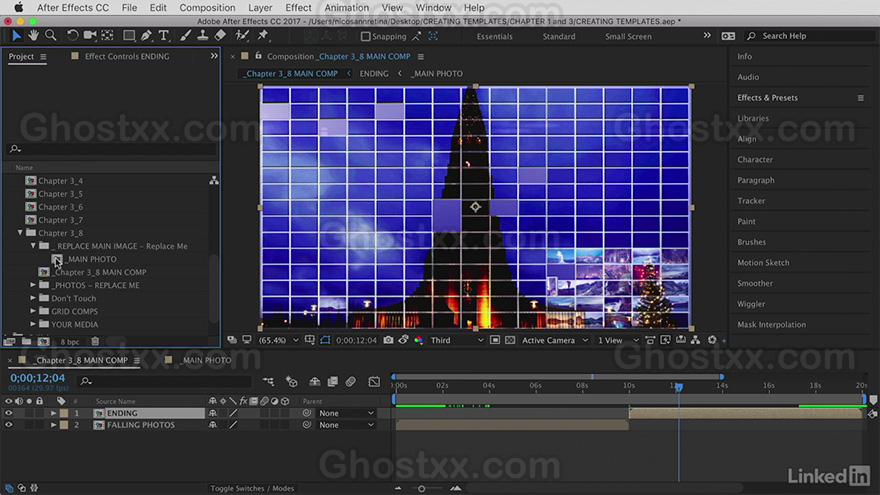
Task: Open the flowchart icon in Project panel
Action: pos(214,180)
